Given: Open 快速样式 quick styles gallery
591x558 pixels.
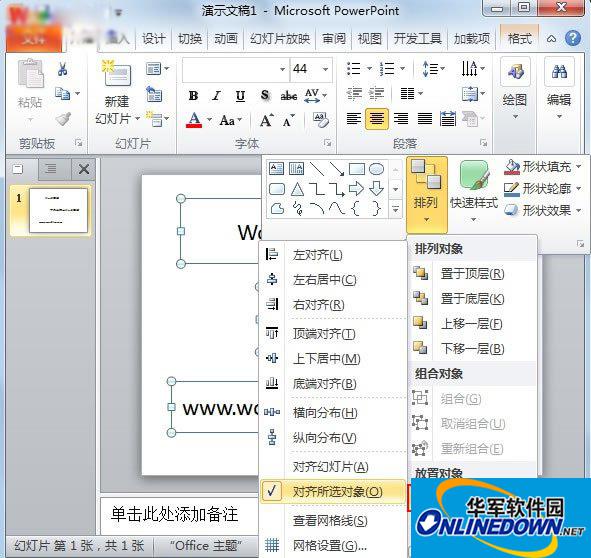Looking at the screenshot, I should click(x=474, y=192).
